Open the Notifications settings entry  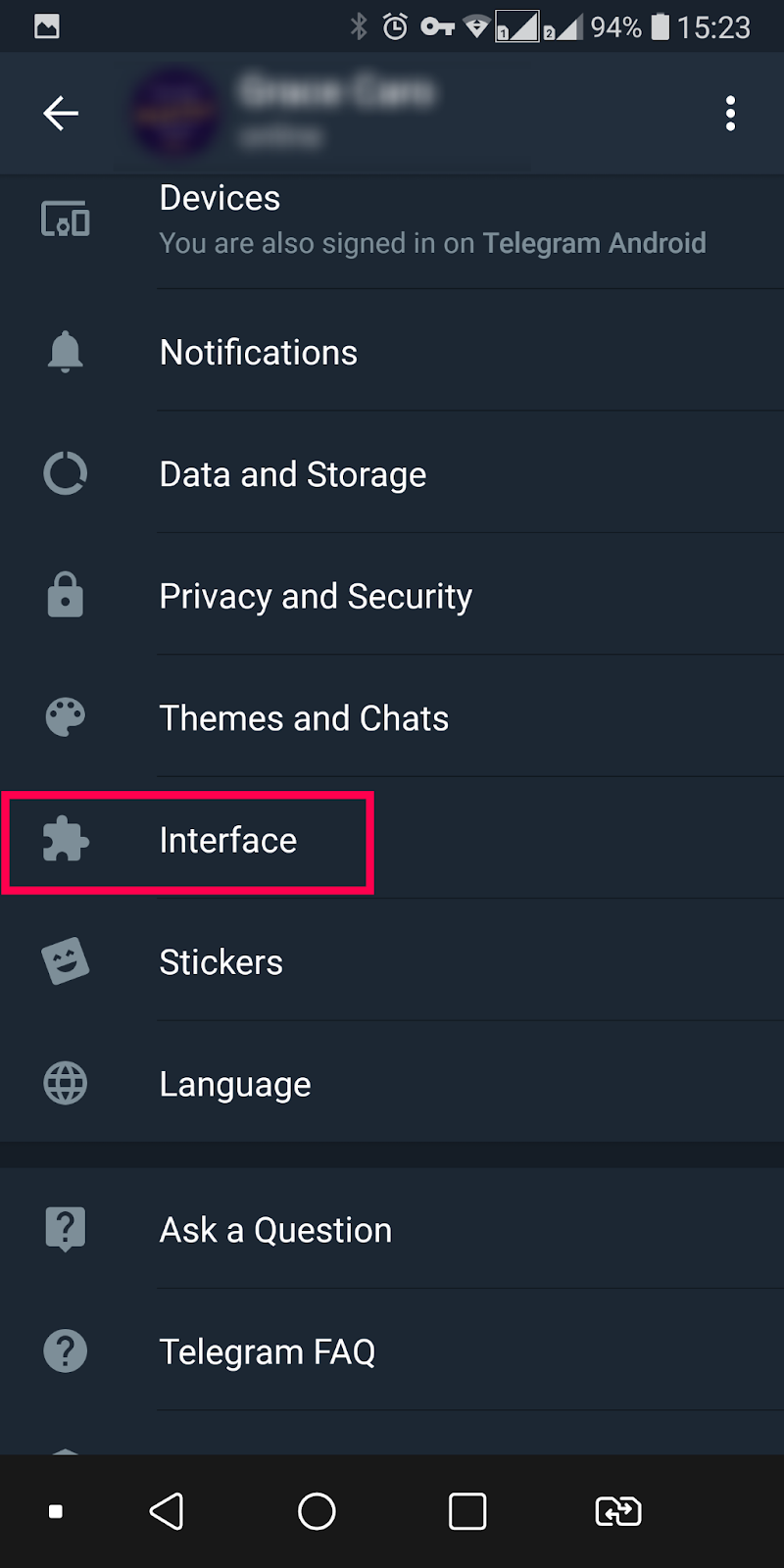(x=259, y=353)
